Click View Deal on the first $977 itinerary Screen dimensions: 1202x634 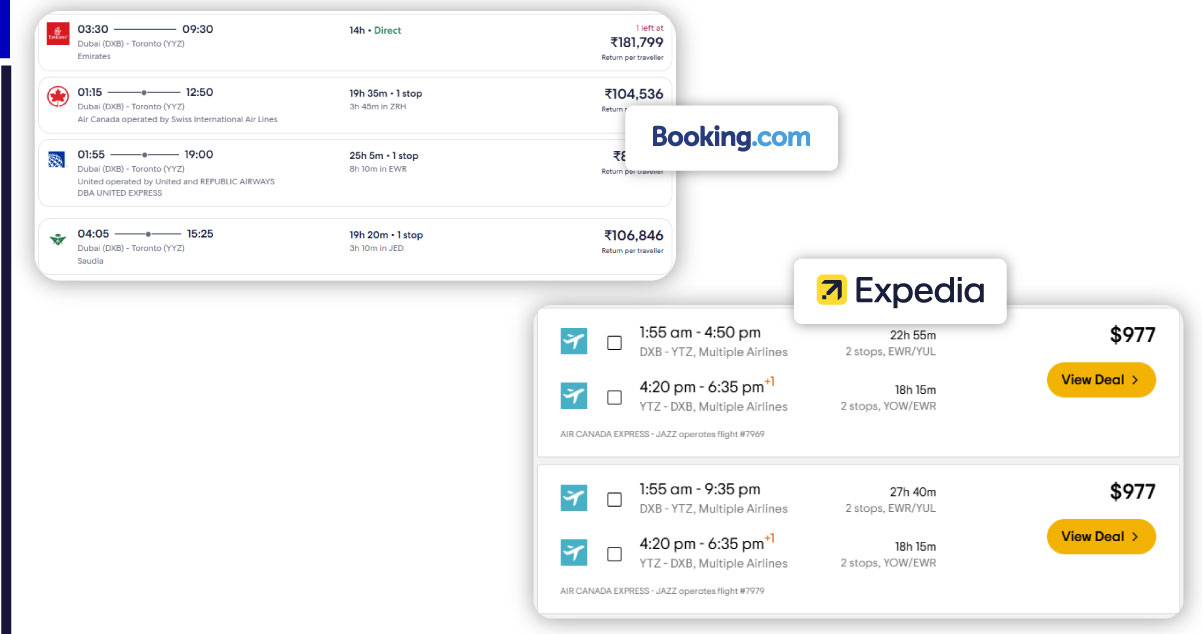1101,380
